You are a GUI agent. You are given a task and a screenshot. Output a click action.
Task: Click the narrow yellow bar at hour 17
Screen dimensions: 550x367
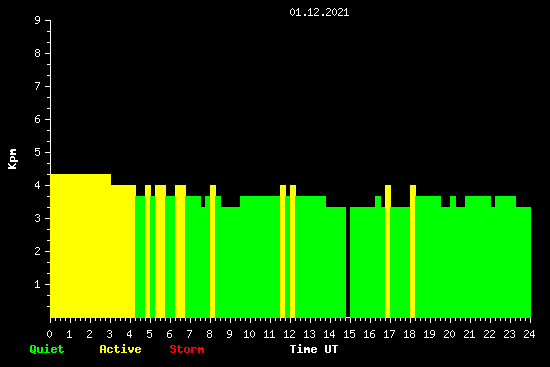click(388, 251)
